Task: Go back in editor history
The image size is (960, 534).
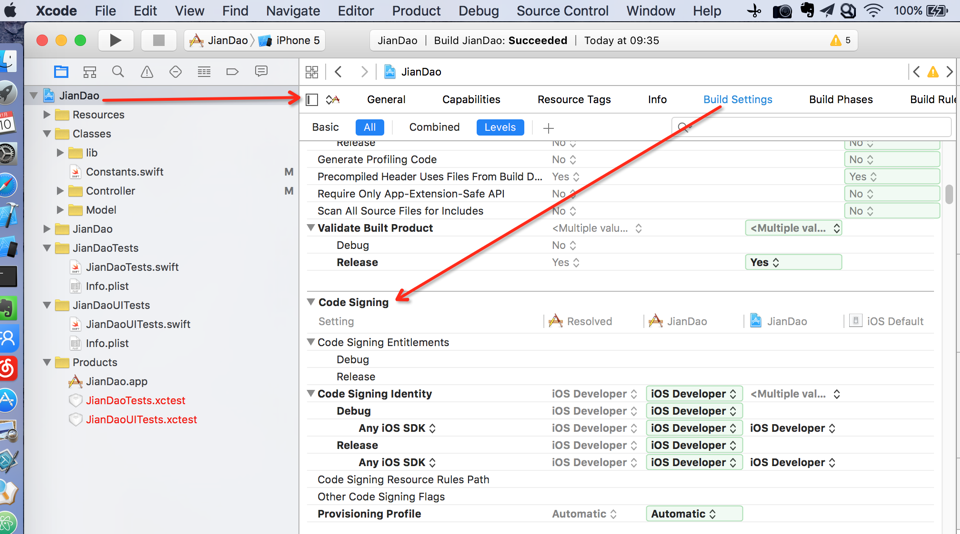Action: 338,72
